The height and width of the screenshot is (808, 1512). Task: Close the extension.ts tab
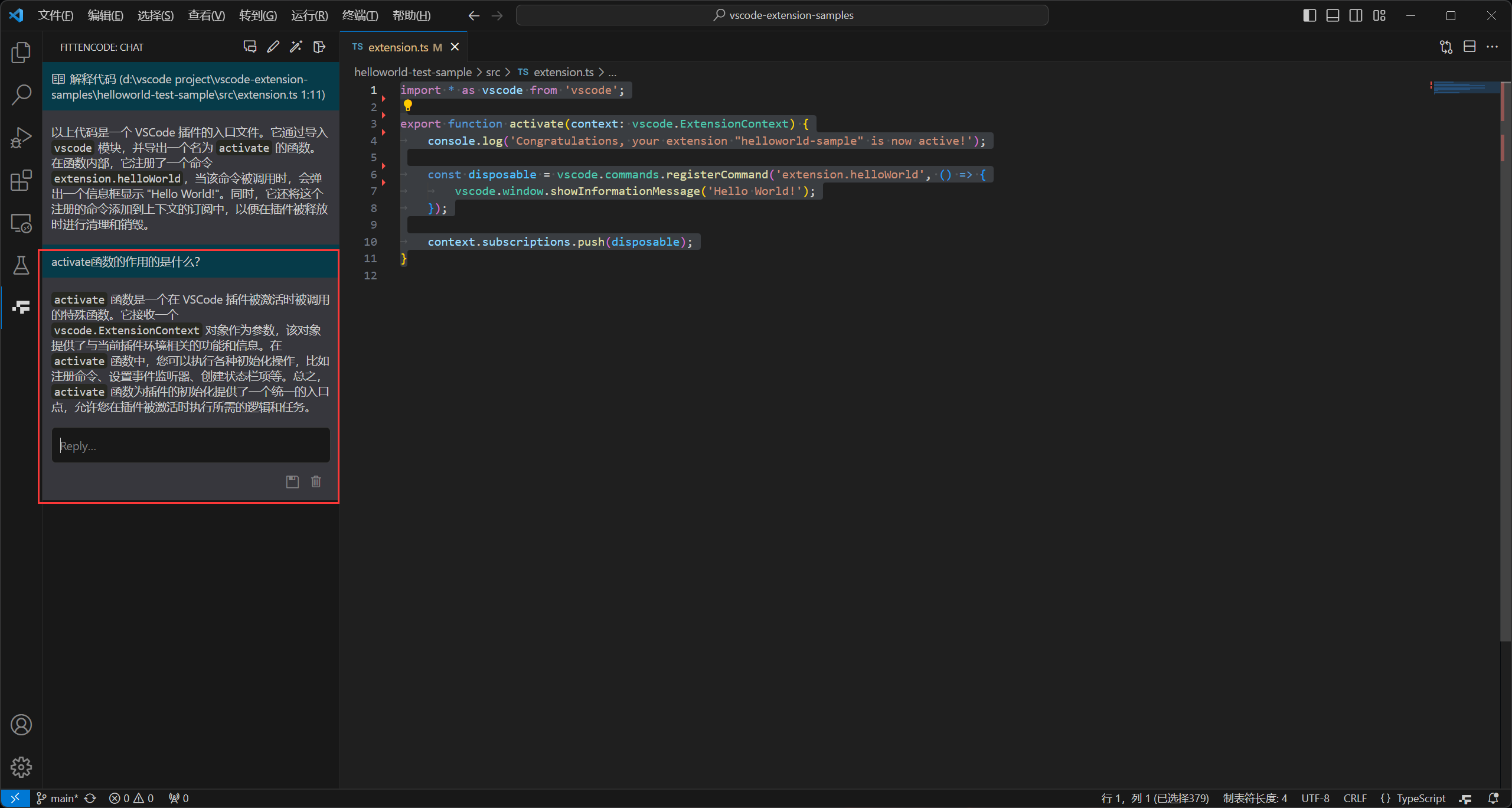pyautogui.click(x=455, y=47)
